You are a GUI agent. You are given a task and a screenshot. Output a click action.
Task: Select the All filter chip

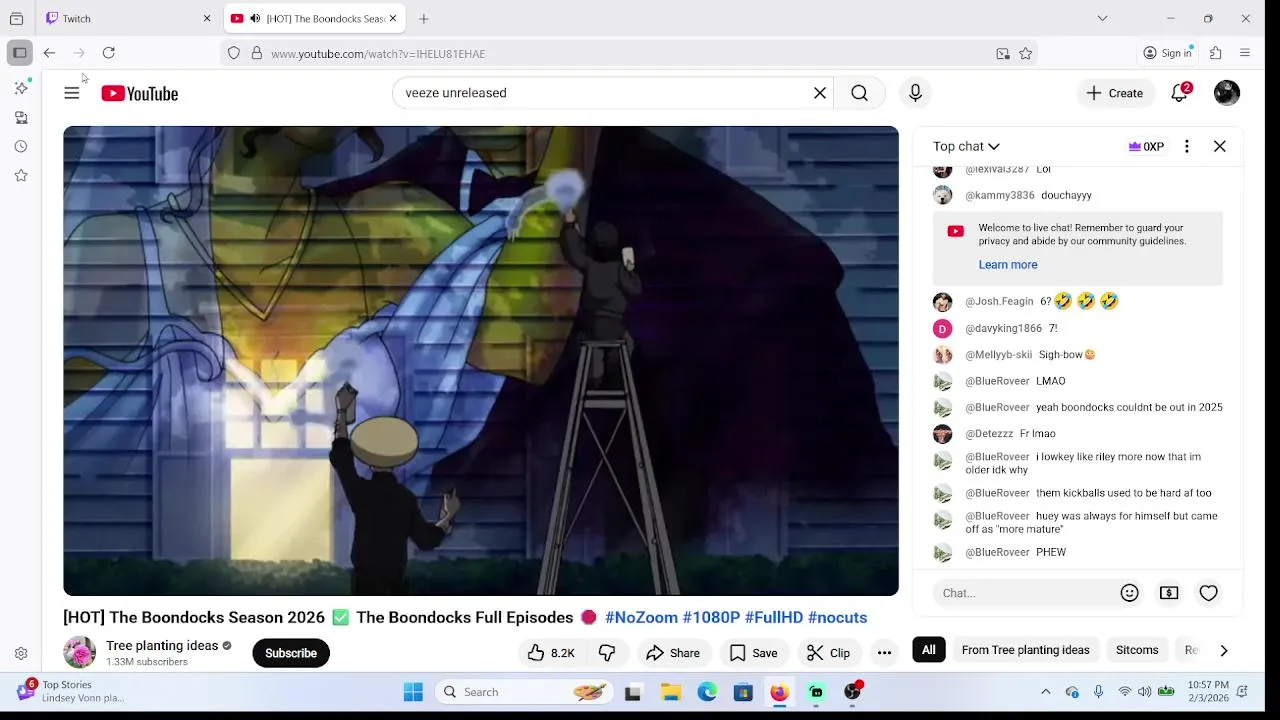pyautogui.click(x=929, y=650)
